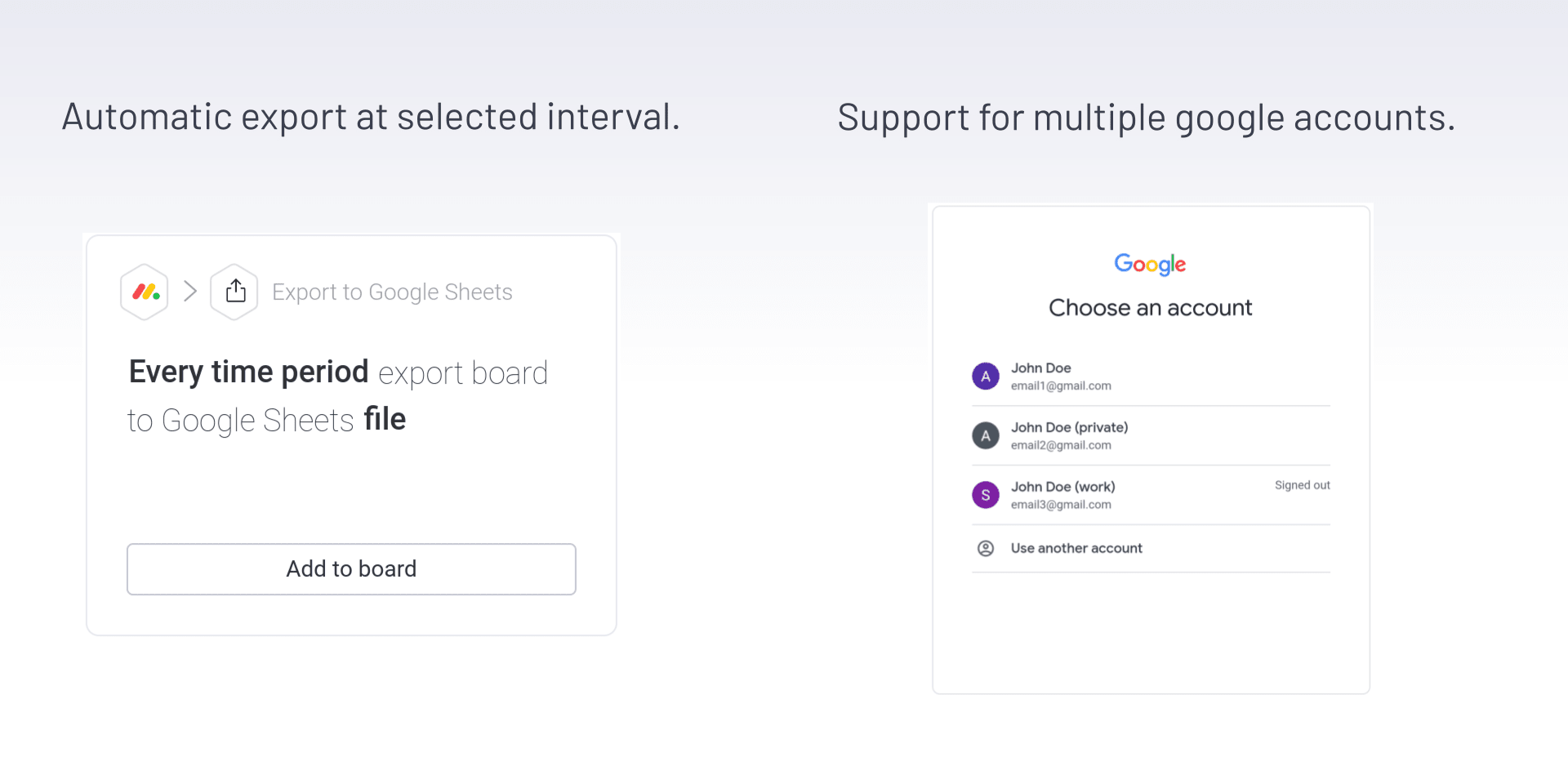Viewport: 1568px width, 784px height.
Task: Select the 'file' field in recipe sentence
Action: coord(385,419)
